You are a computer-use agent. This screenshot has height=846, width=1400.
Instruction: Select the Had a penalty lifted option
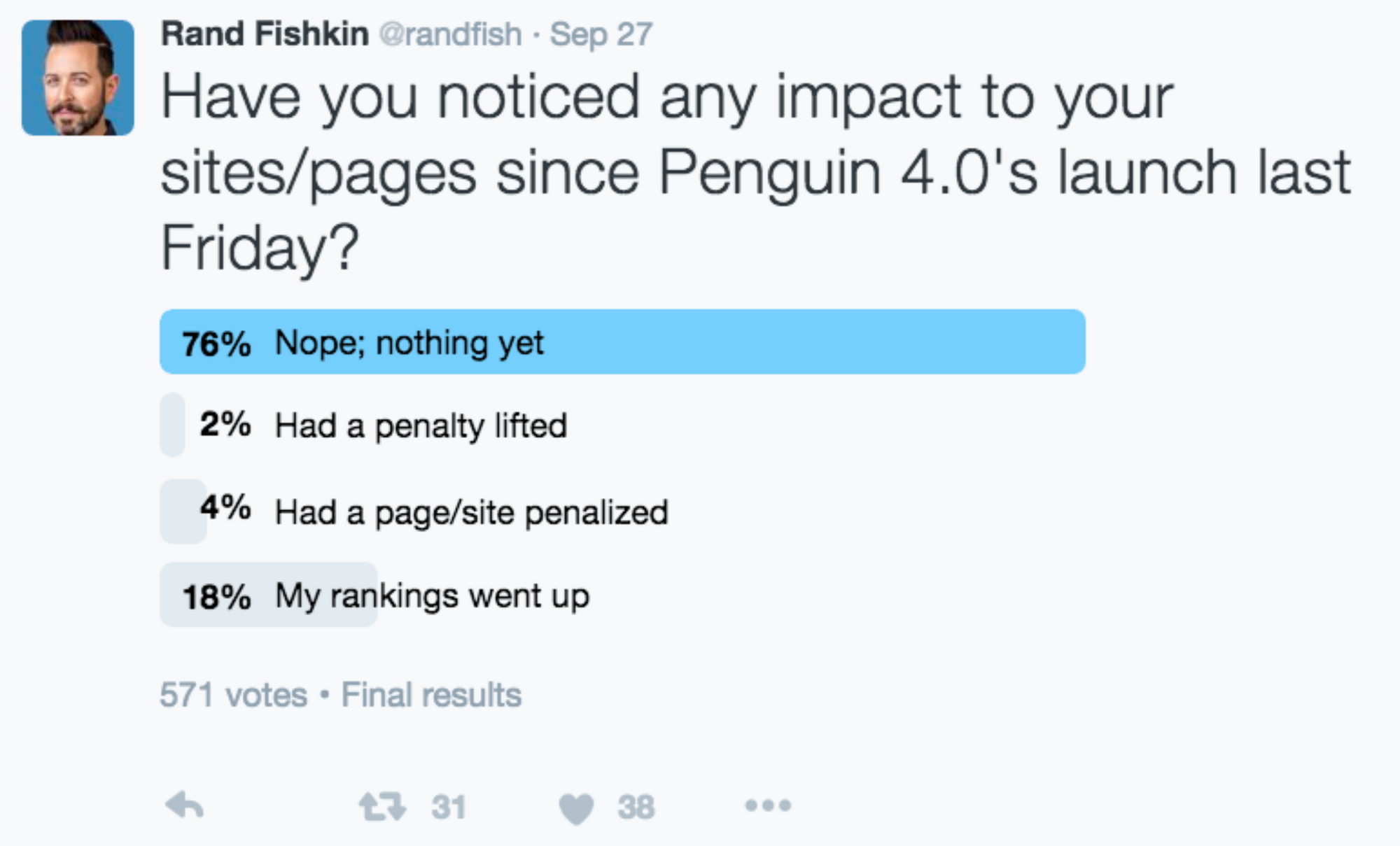click(x=421, y=425)
